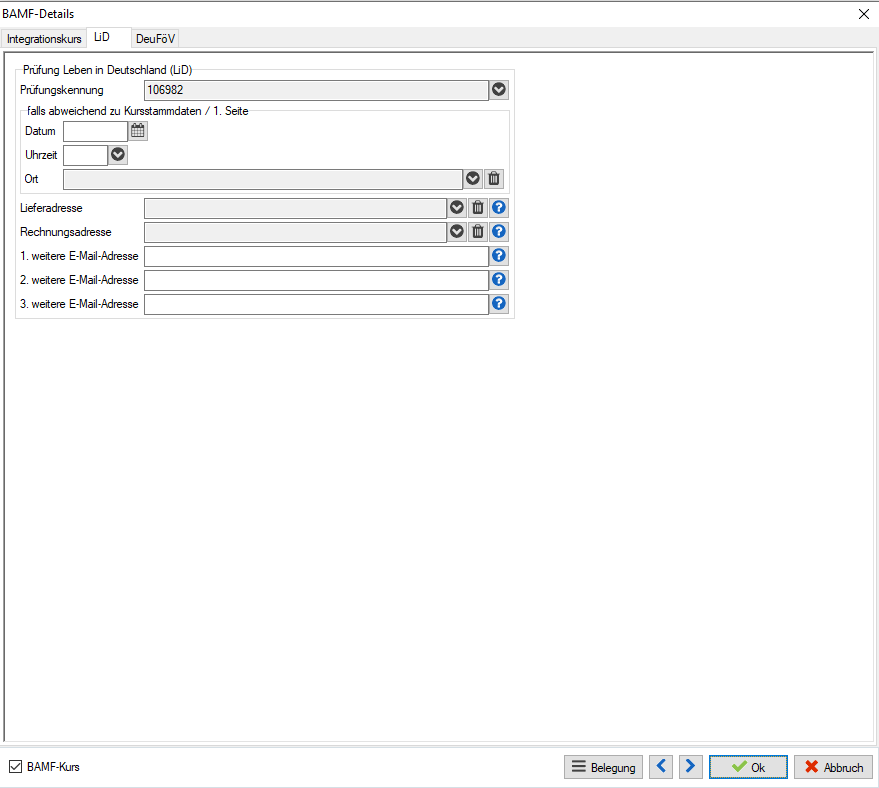Open the Uhrzeit dropdown
The image size is (879, 788).
coord(118,155)
